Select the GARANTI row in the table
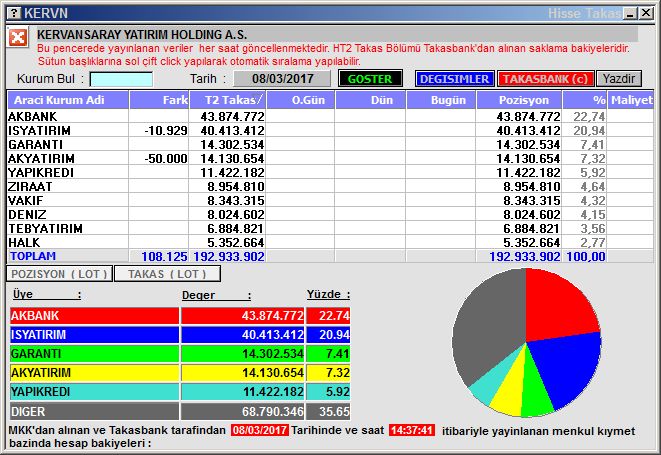The image size is (661, 455). [330, 144]
